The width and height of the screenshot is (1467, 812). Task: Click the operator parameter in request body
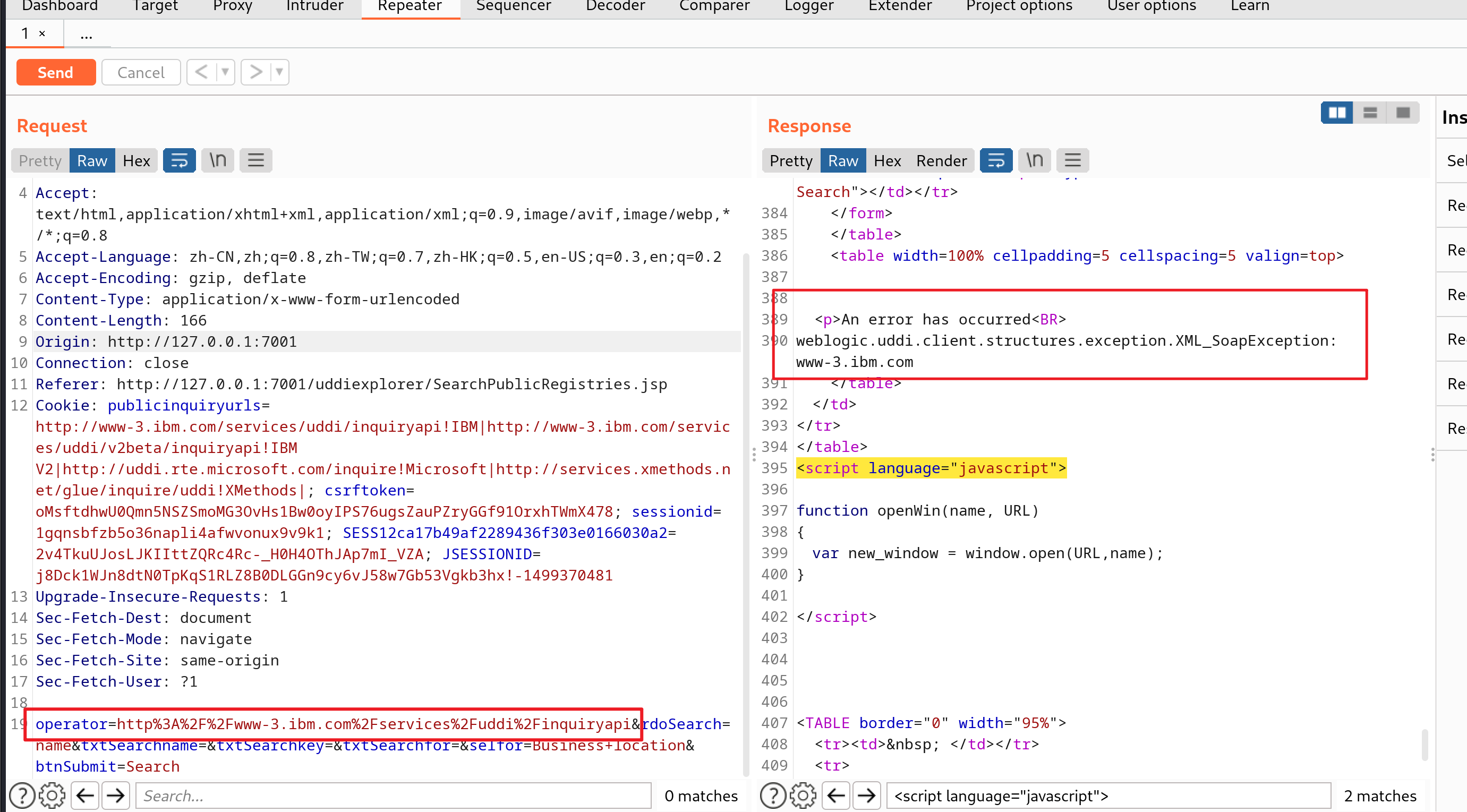[x=333, y=724]
